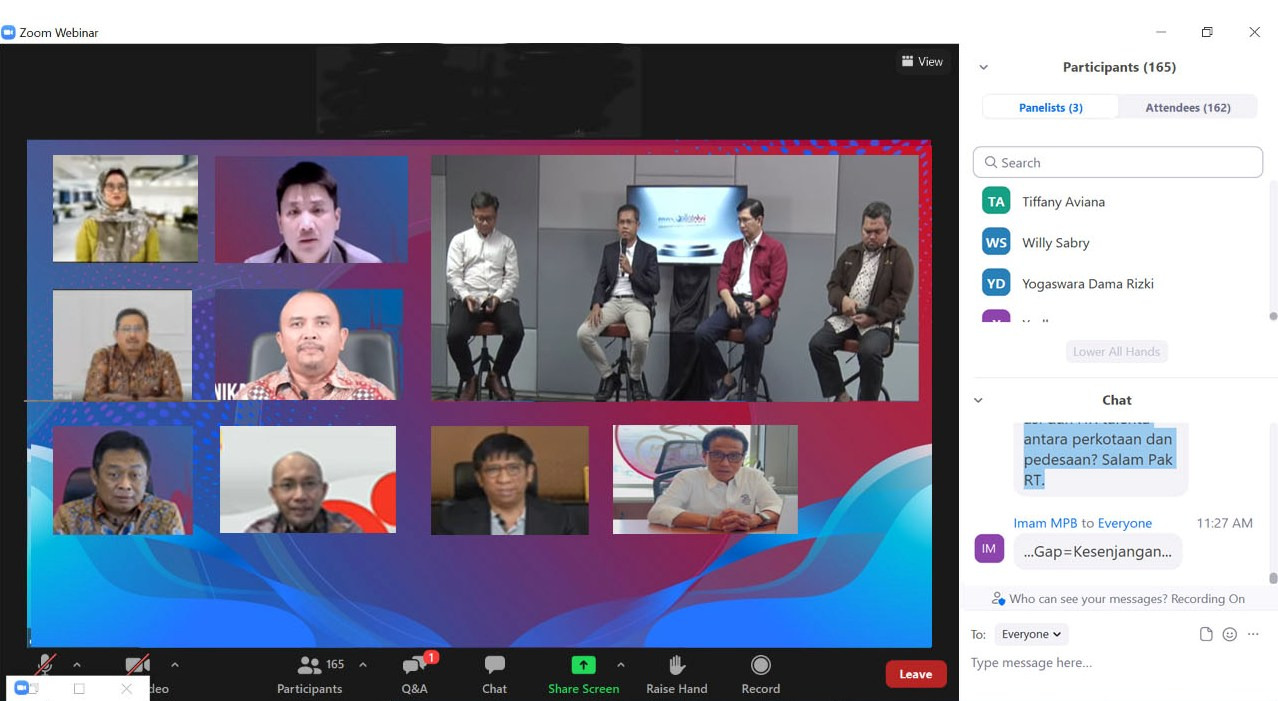Close the small floating window

(x=126, y=688)
